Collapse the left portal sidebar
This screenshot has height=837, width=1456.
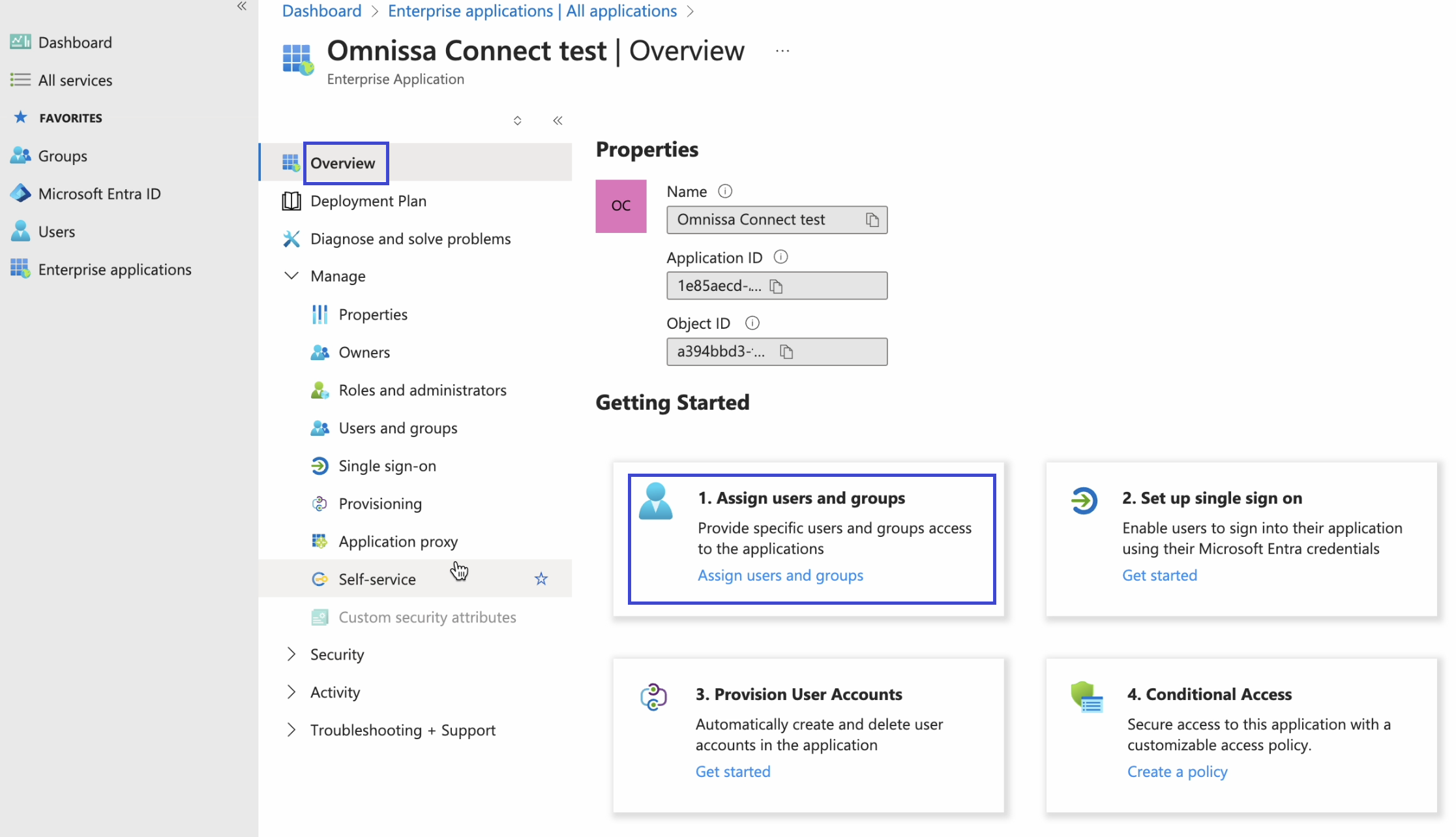pos(242,7)
